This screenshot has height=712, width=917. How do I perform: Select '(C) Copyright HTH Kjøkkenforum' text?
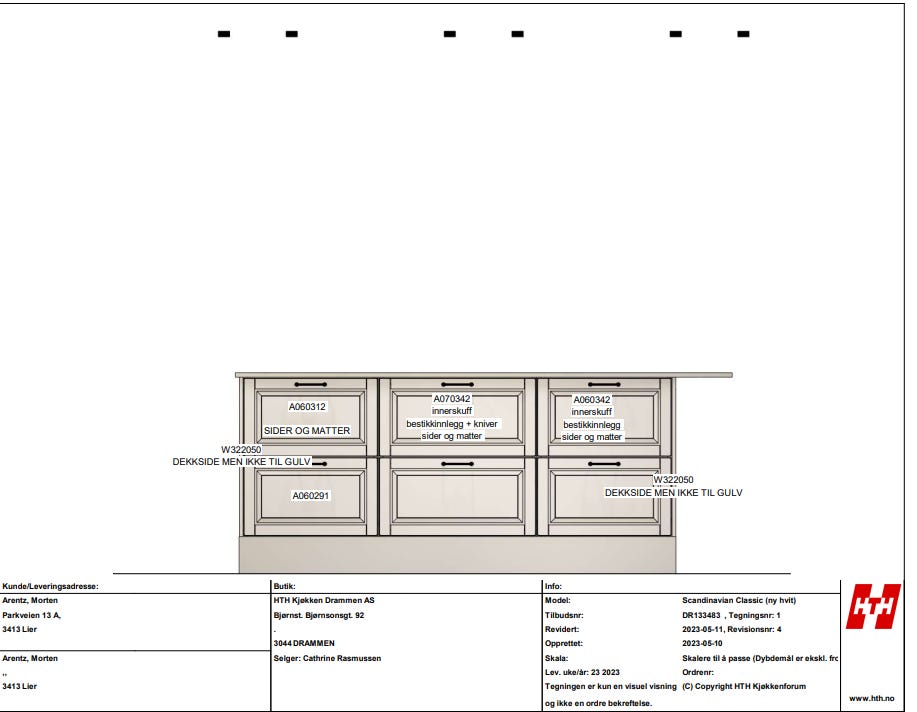pyautogui.click(x=744, y=686)
